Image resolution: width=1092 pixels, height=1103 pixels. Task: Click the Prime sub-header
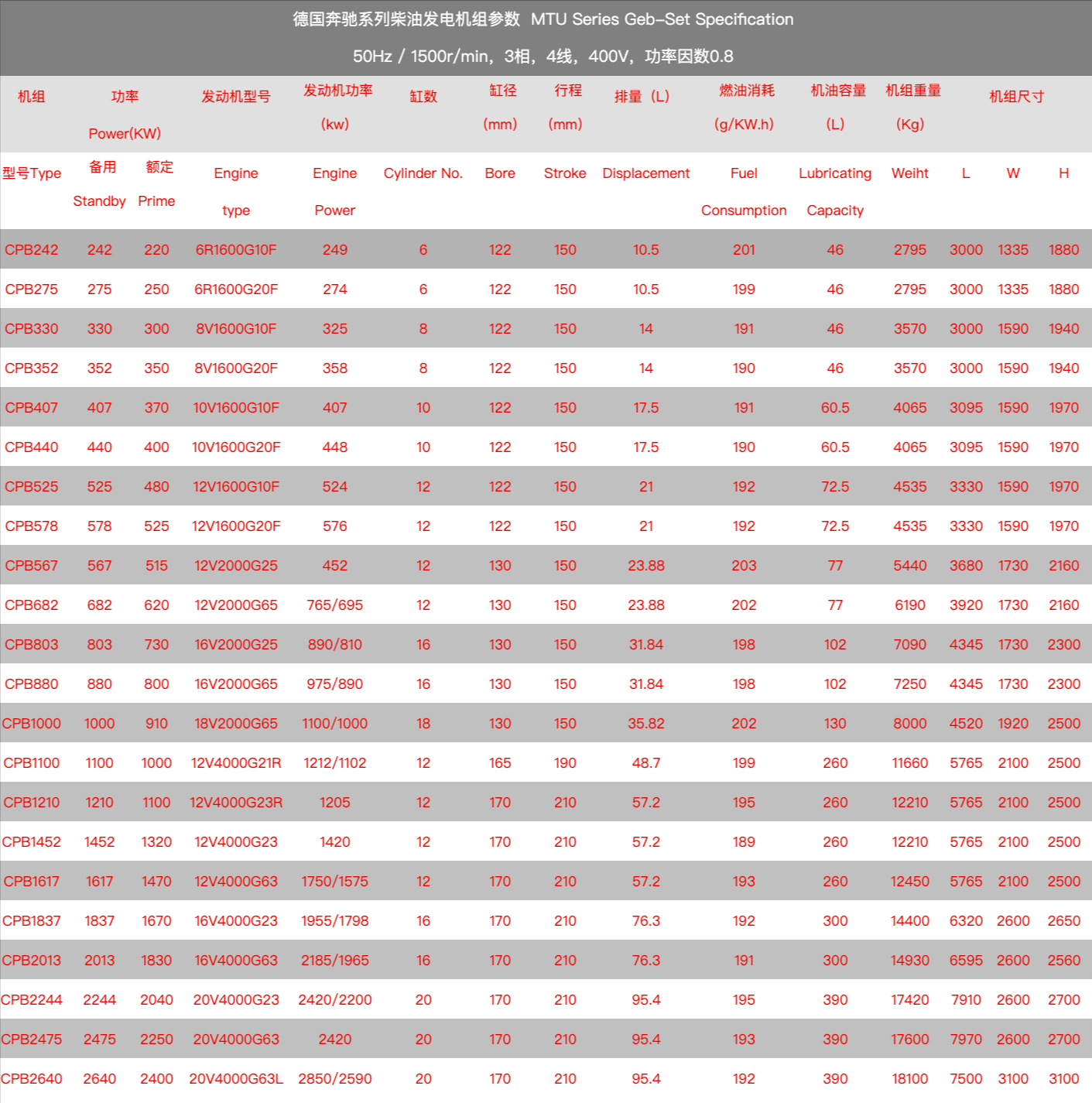point(156,201)
